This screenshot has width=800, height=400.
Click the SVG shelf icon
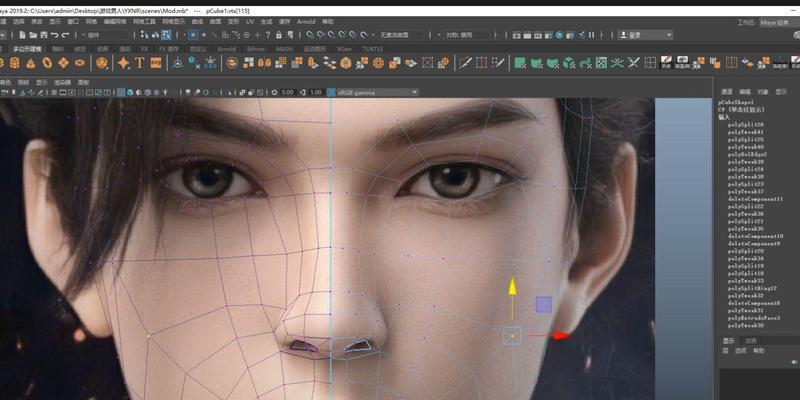[x=156, y=63]
